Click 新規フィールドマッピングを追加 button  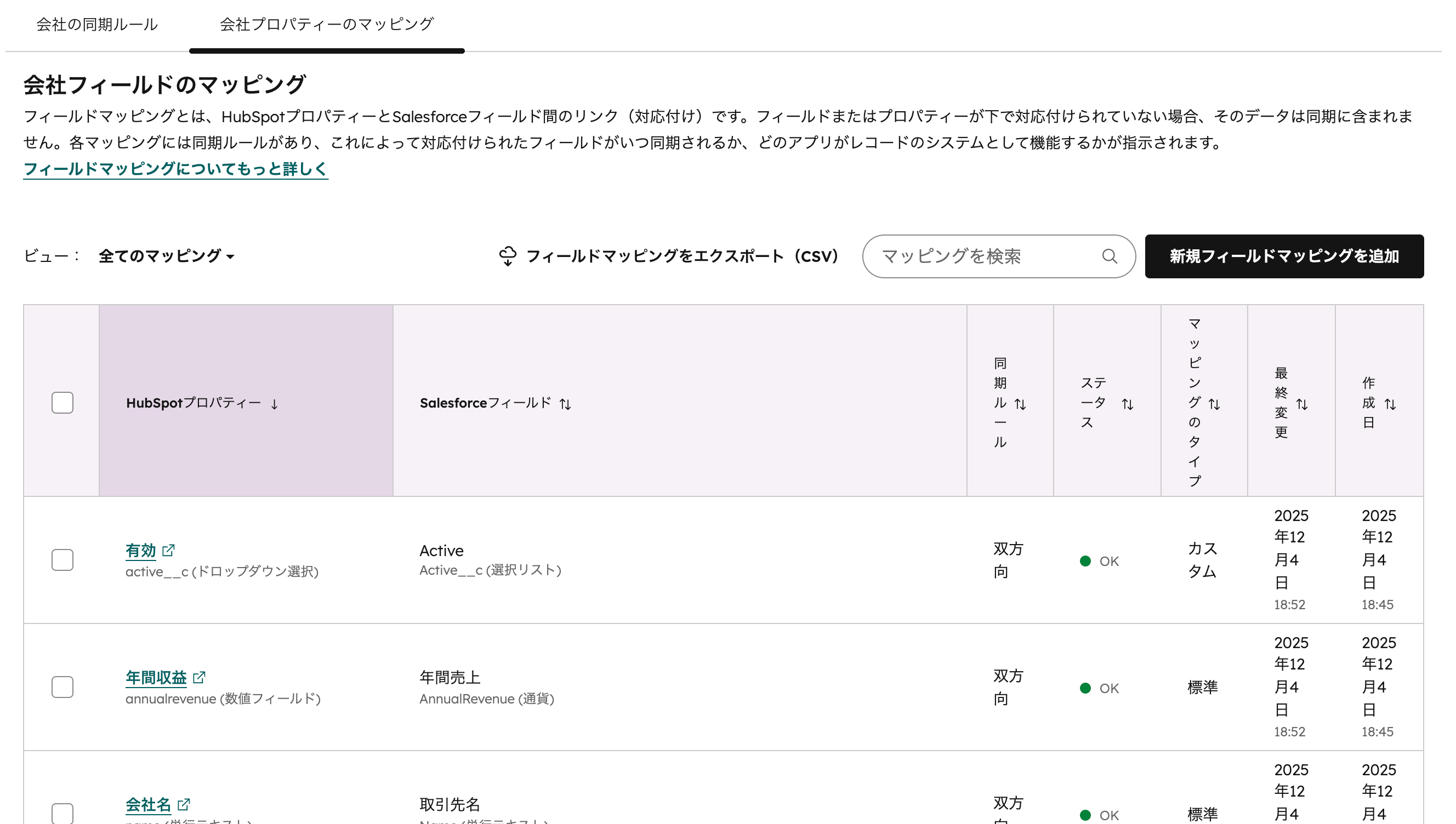coord(1284,256)
